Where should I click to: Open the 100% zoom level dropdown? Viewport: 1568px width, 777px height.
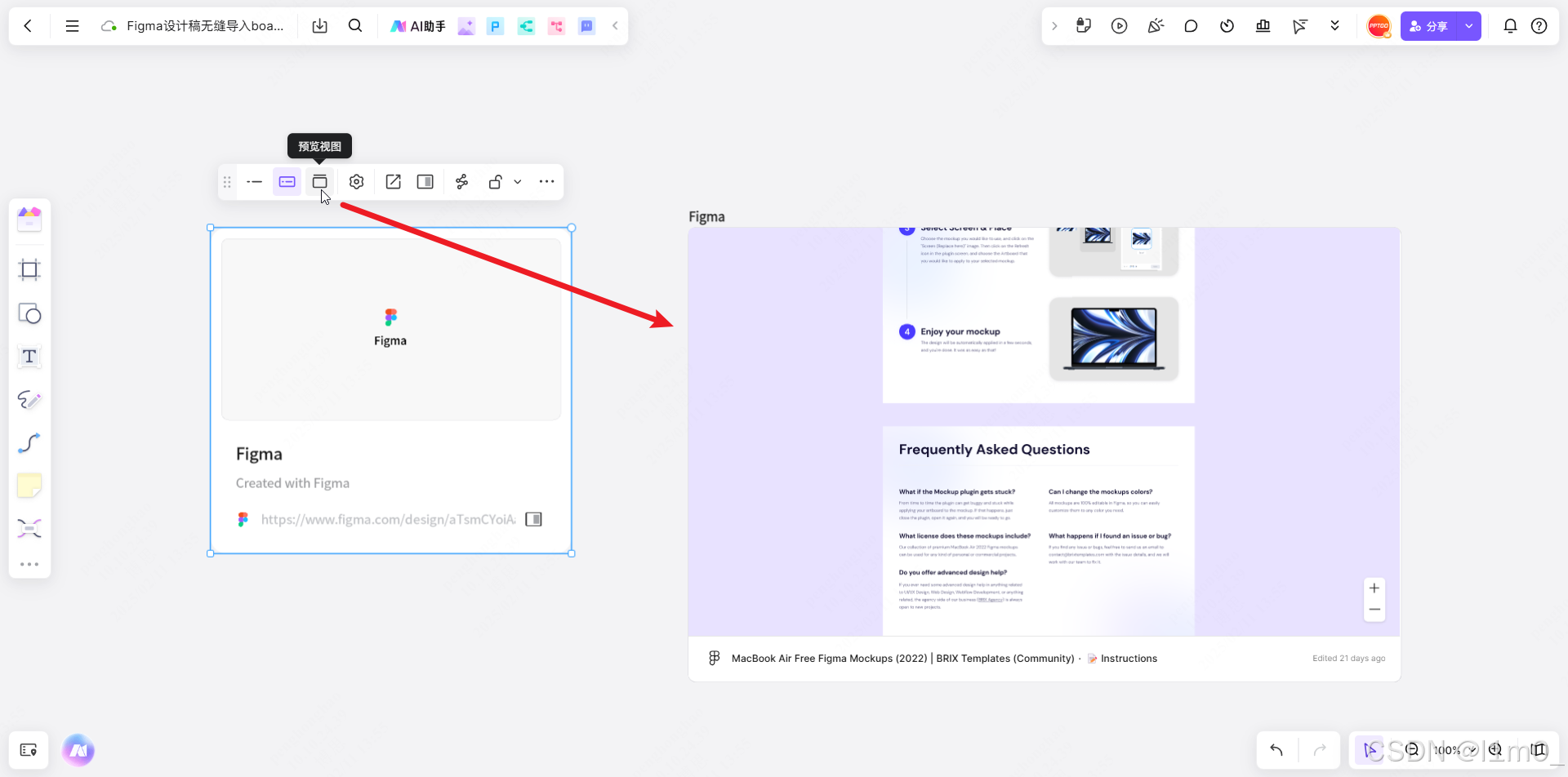tap(1454, 750)
